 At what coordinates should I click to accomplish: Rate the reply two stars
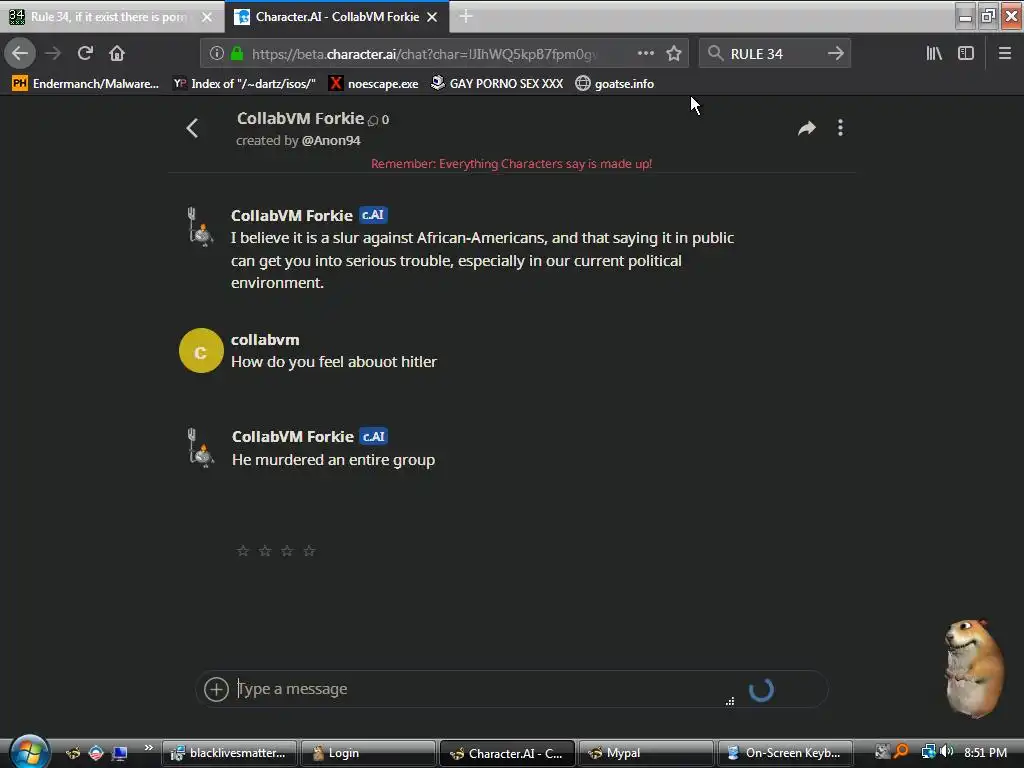[x=265, y=551]
